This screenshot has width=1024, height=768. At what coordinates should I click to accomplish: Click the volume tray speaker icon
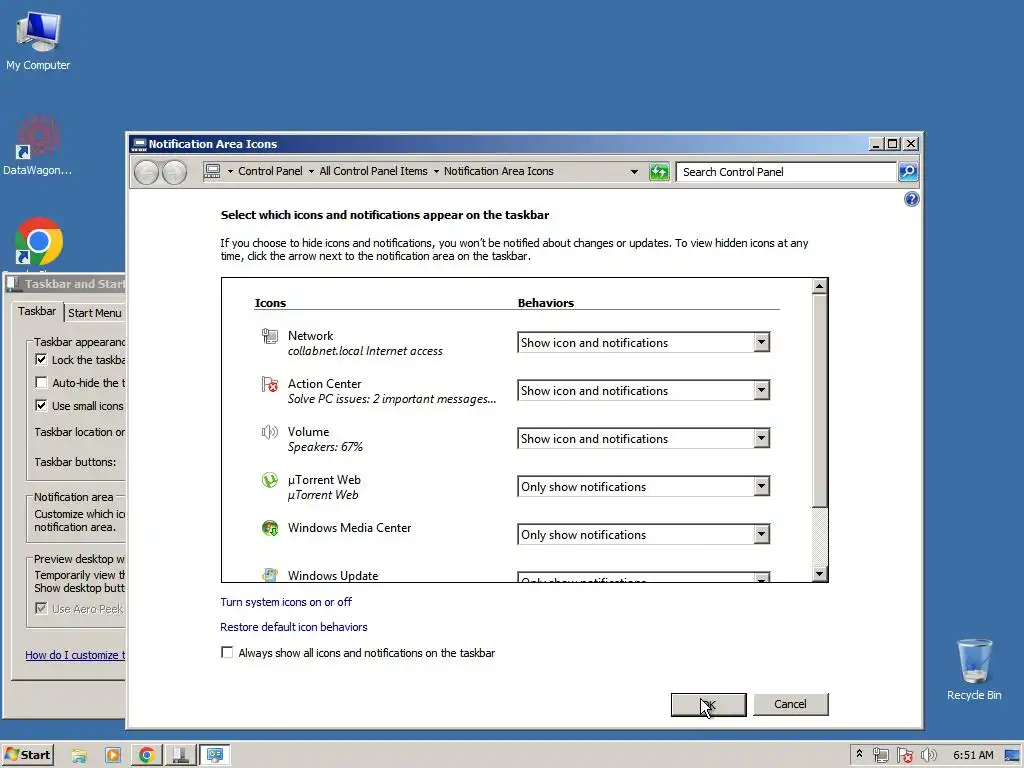[928, 756]
